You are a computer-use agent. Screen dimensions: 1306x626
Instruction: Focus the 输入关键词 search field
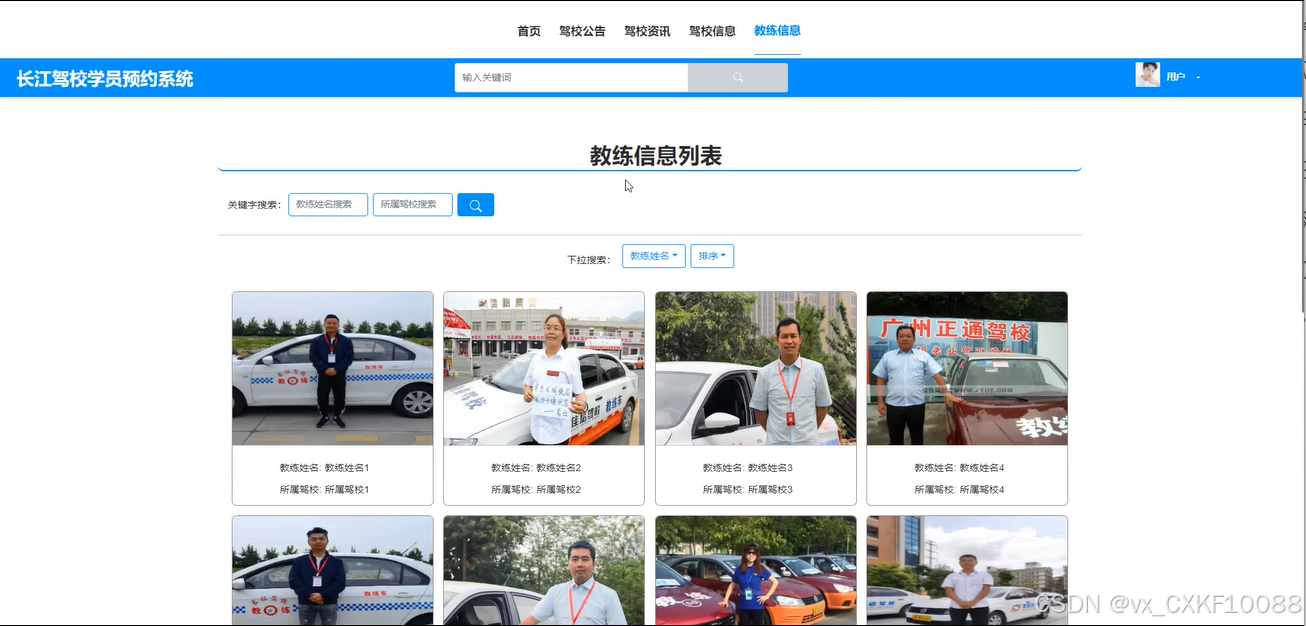571,77
